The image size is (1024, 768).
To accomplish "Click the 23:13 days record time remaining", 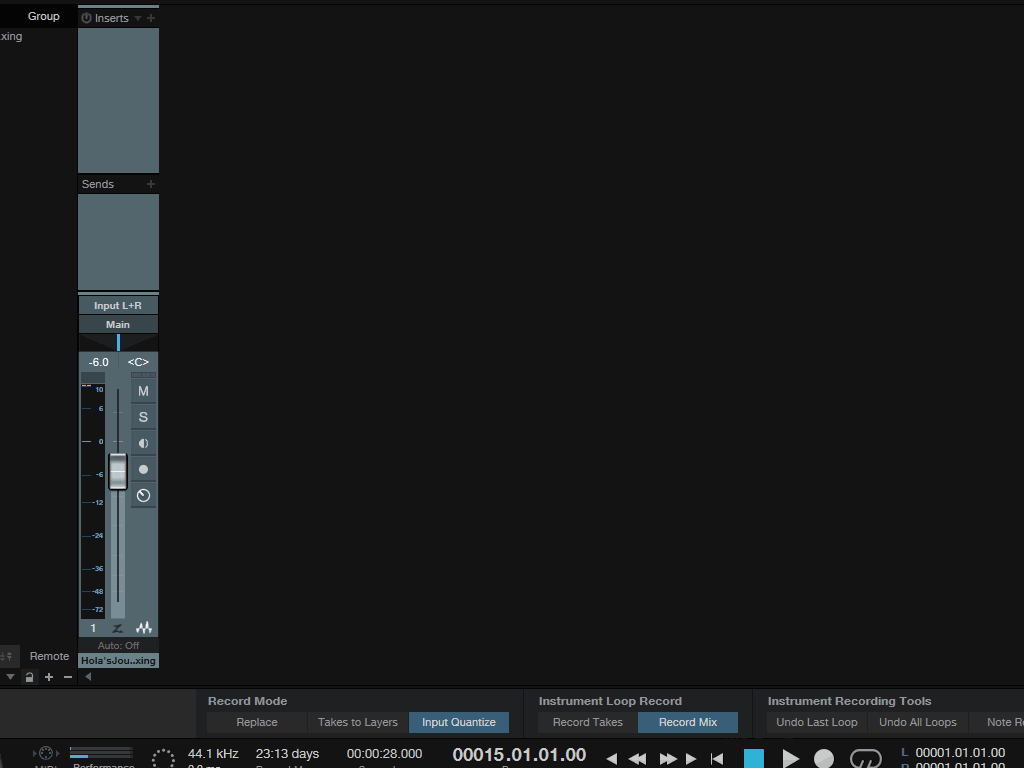I will click(x=287, y=754).
